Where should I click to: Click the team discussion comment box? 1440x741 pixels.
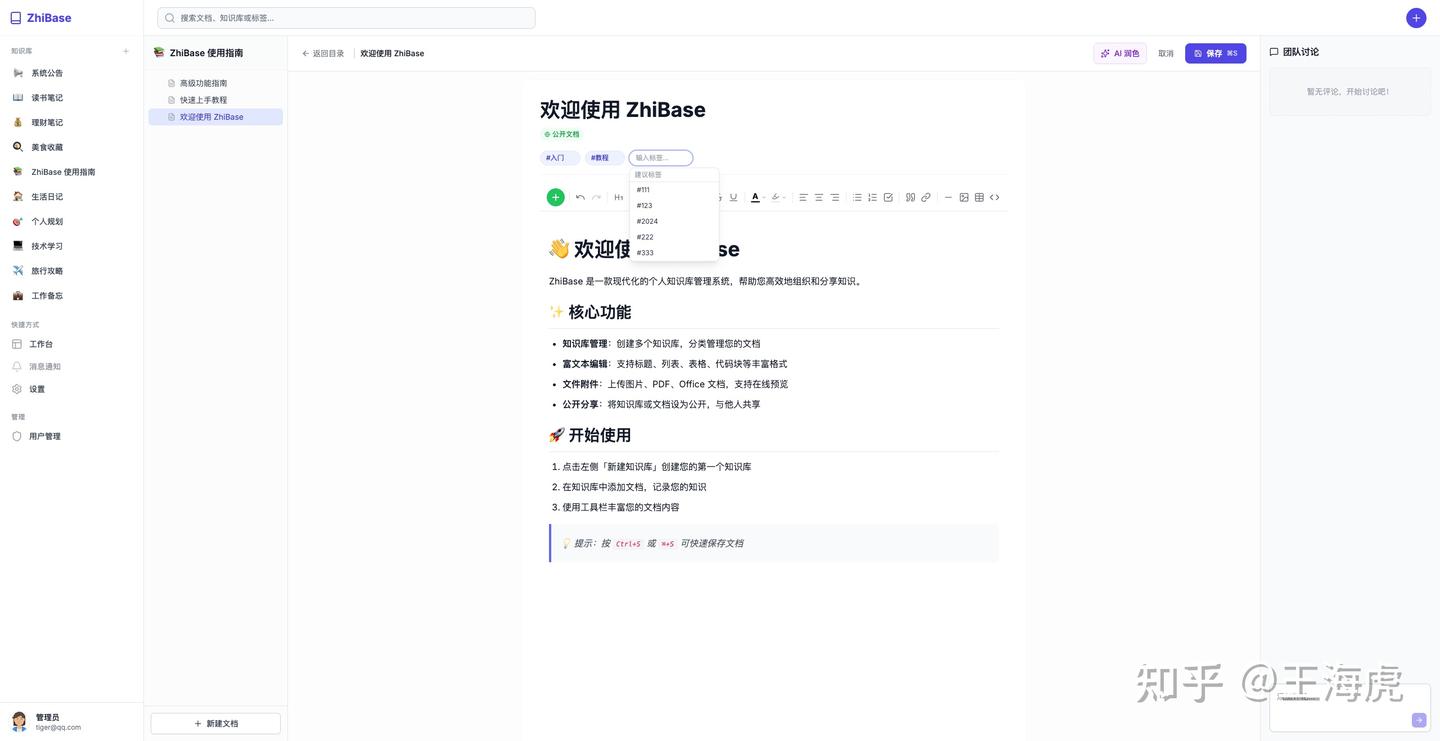[1350, 708]
